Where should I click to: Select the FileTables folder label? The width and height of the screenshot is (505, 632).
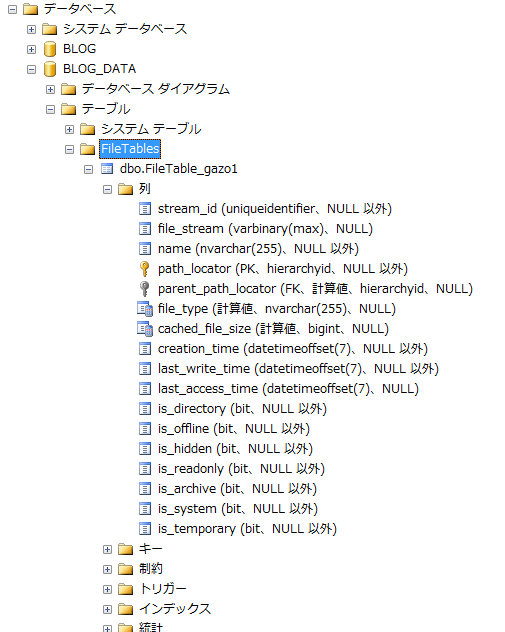tap(130, 149)
